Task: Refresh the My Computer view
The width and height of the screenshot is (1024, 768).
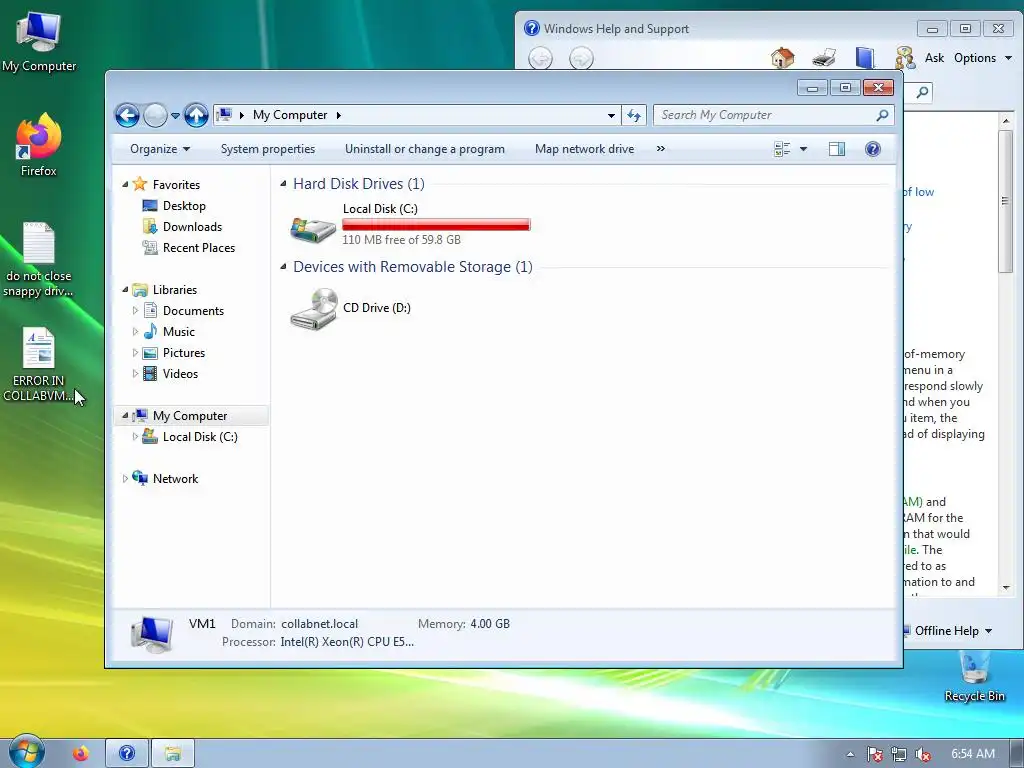Action: (633, 115)
